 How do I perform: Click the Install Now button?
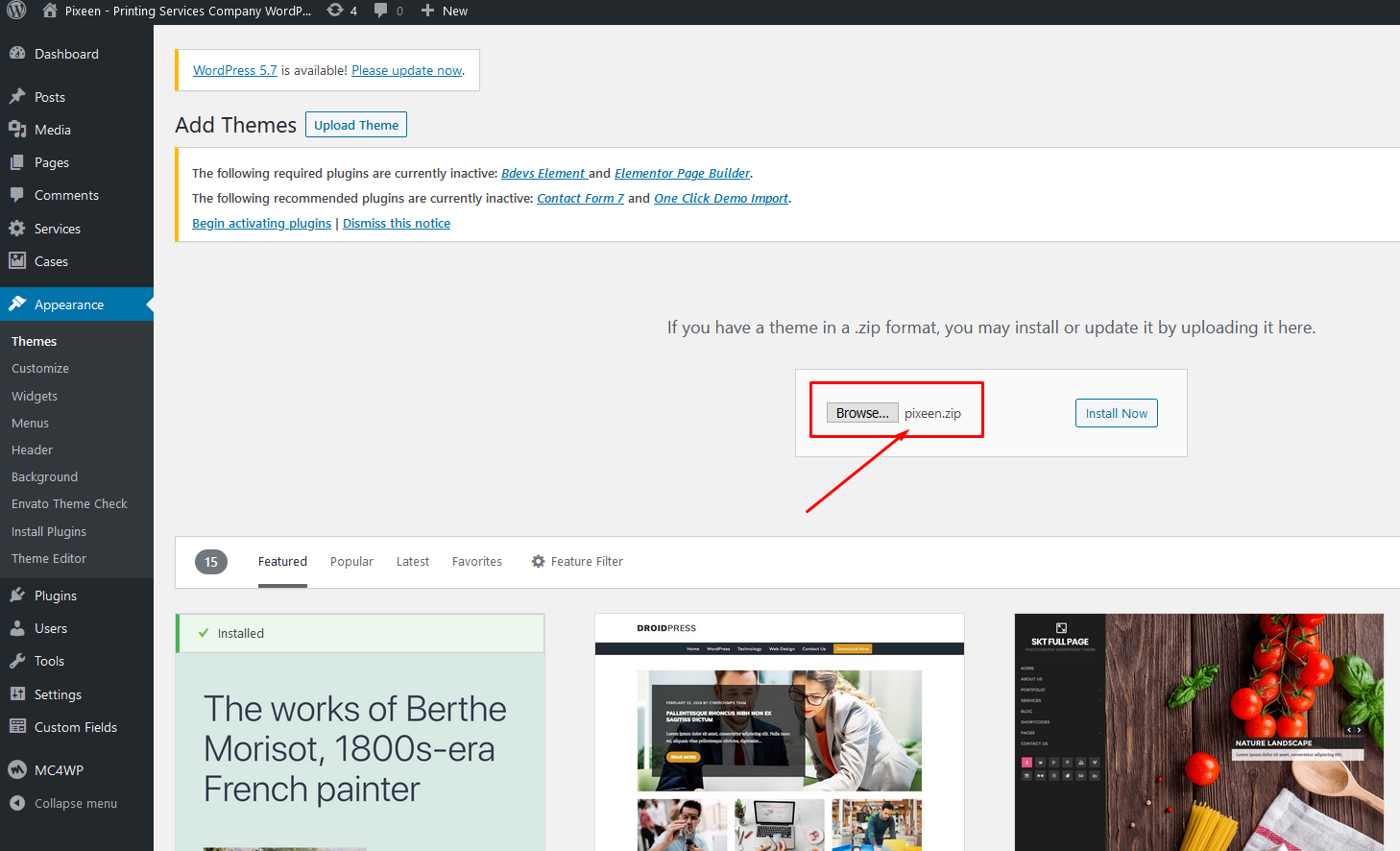point(1116,413)
